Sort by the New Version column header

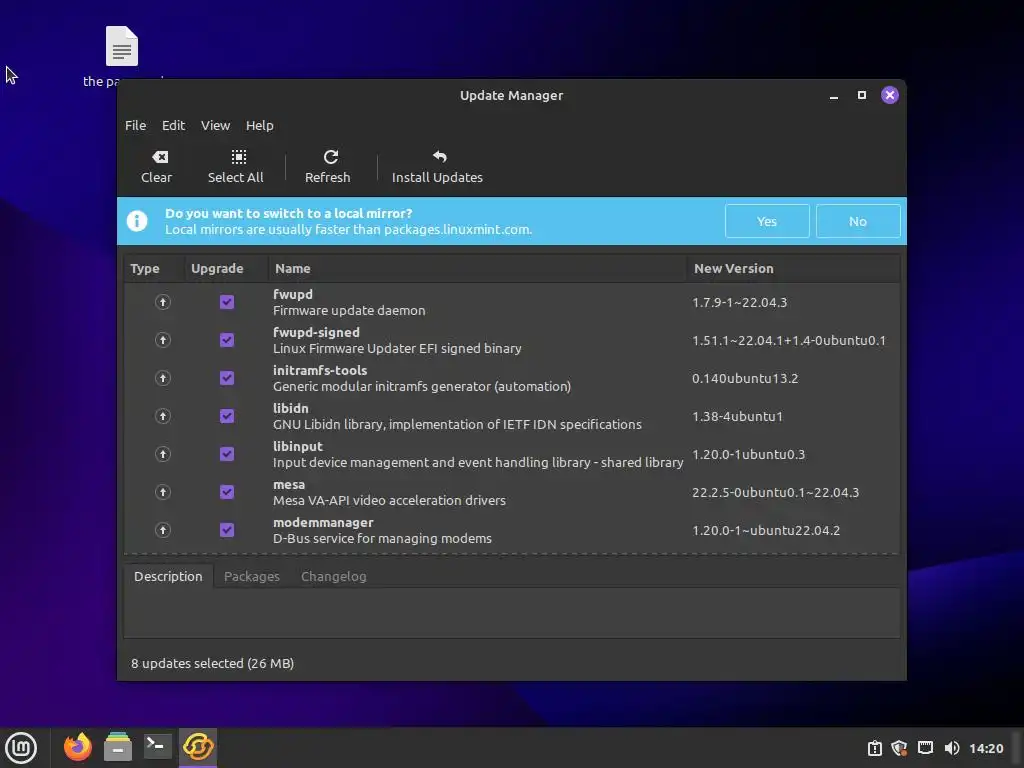(793, 268)
